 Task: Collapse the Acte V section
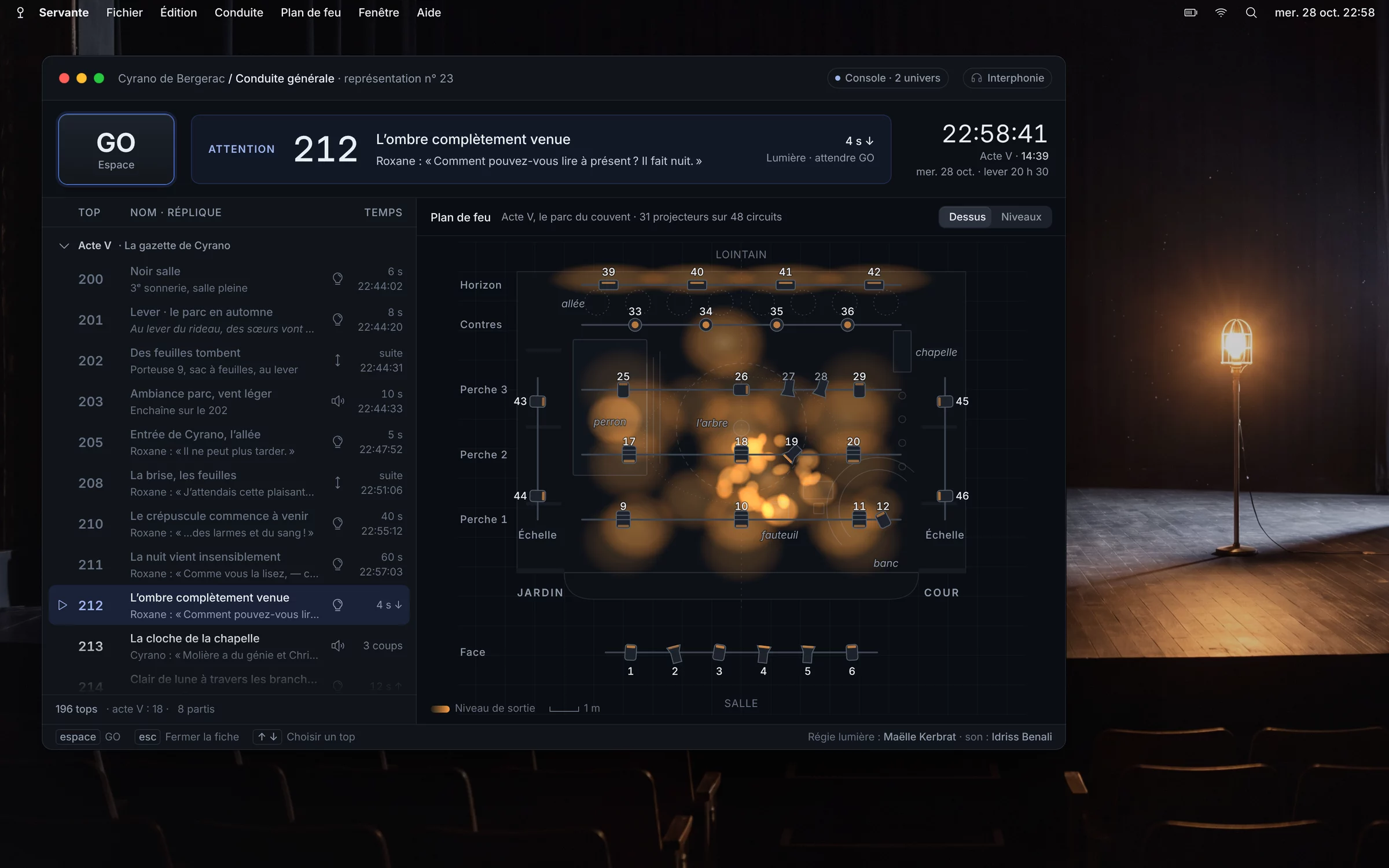[64, 246]
